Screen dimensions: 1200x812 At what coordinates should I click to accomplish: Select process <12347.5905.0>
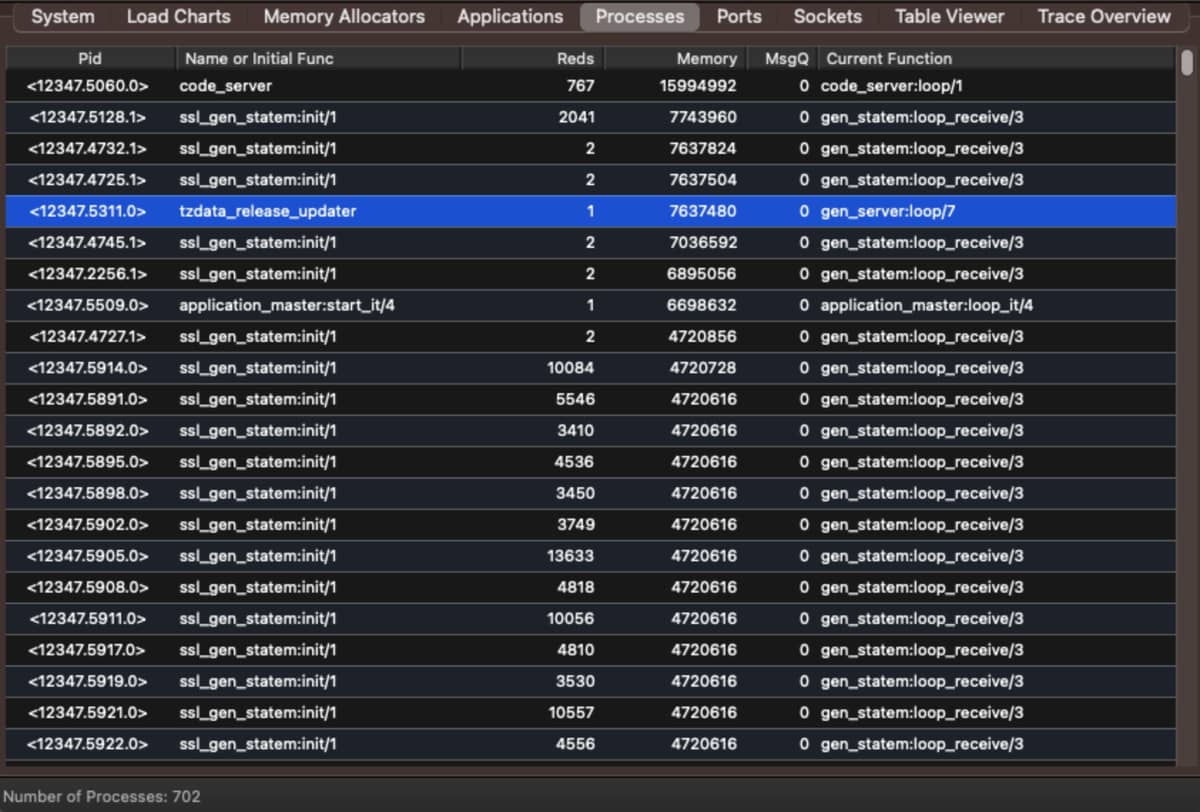[590, 556]
